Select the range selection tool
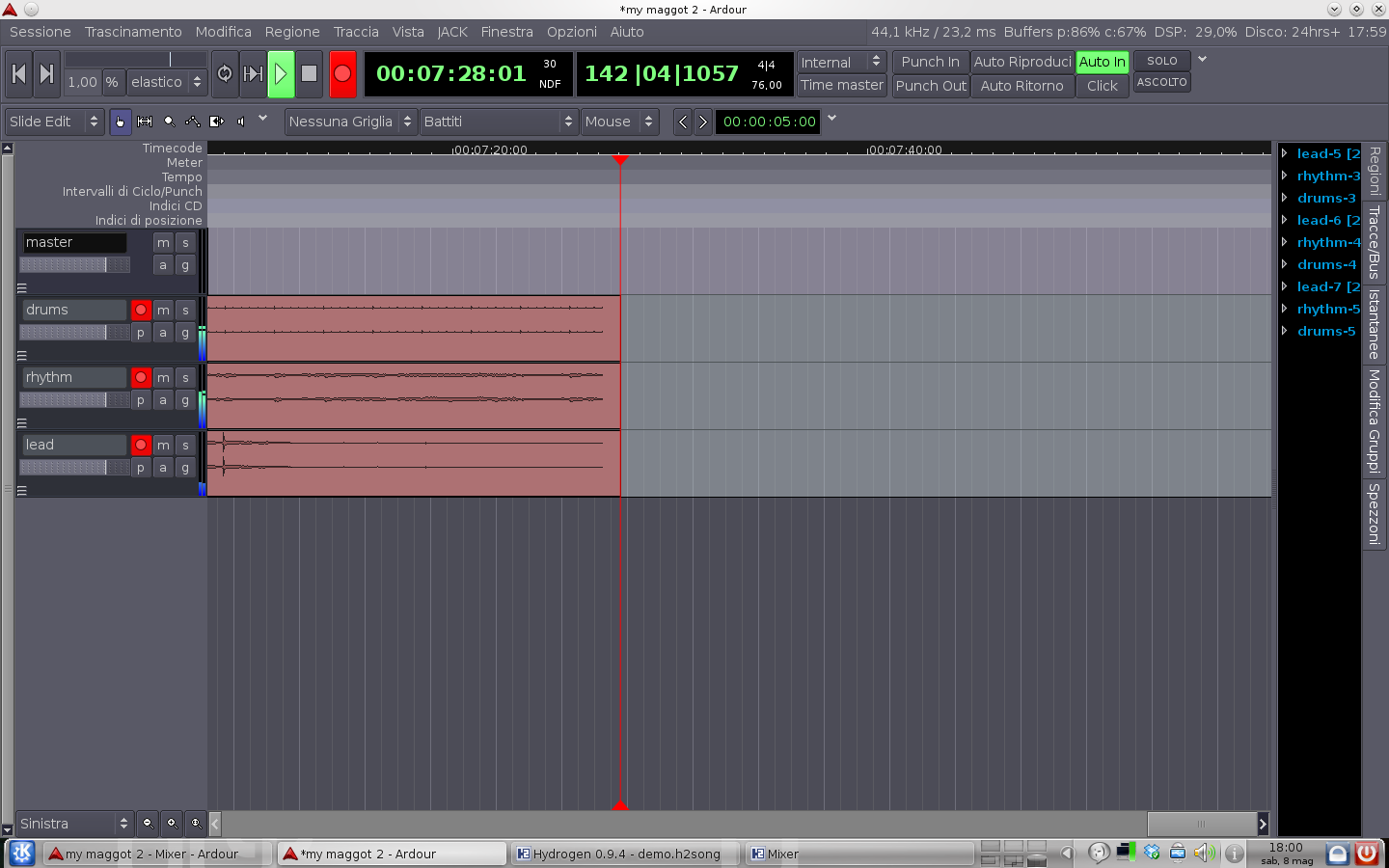 (x=145, y=122)
